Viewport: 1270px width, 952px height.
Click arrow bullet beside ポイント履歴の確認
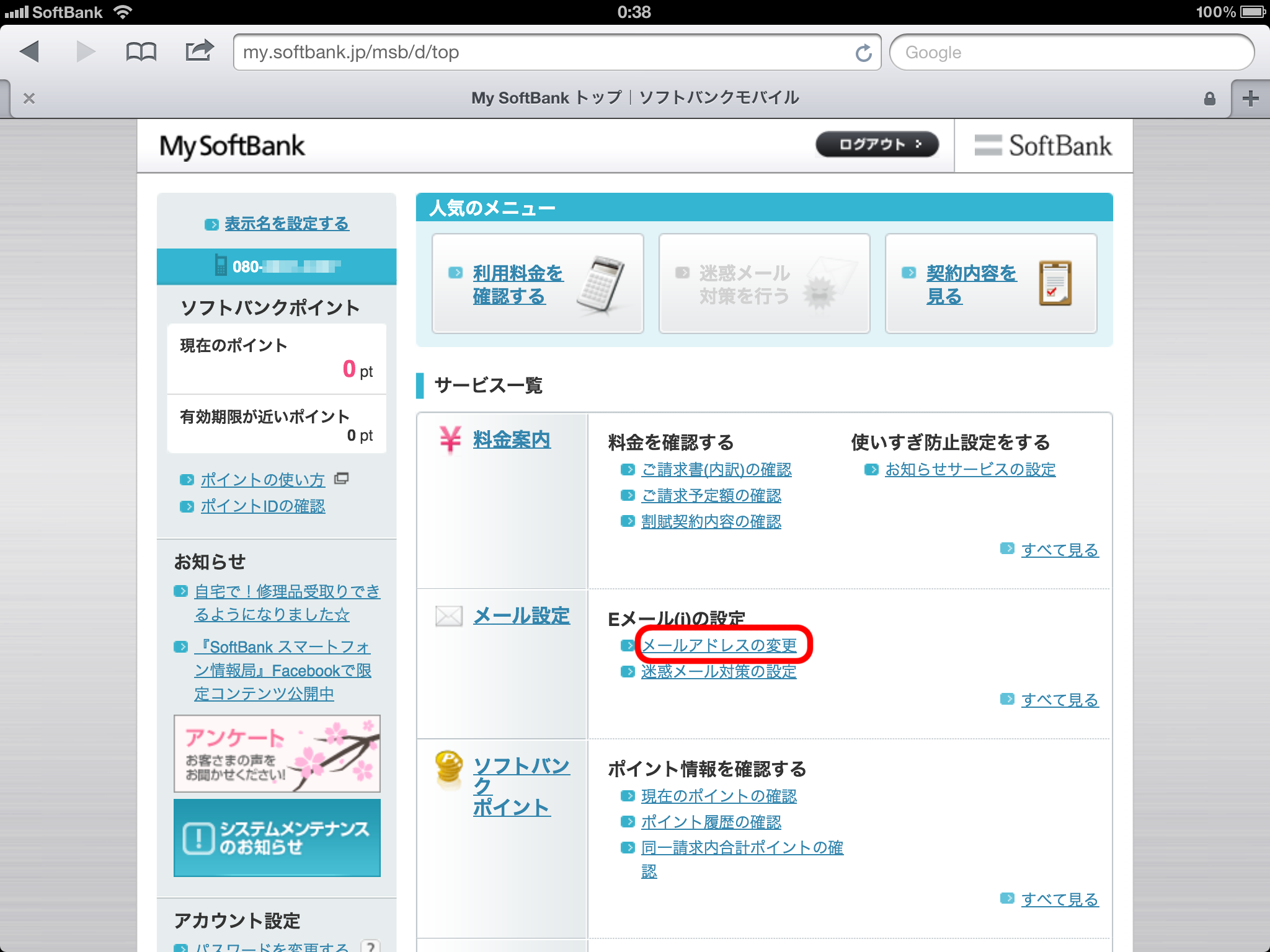point(628,822)
